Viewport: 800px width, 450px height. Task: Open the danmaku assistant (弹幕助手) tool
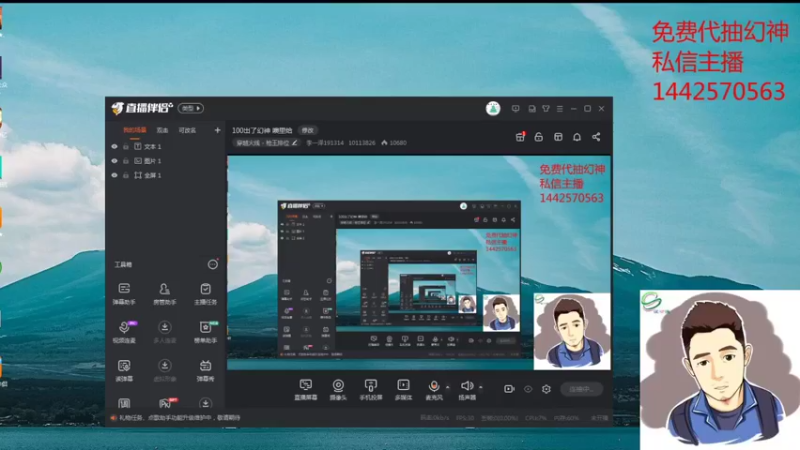click(124, 294)
